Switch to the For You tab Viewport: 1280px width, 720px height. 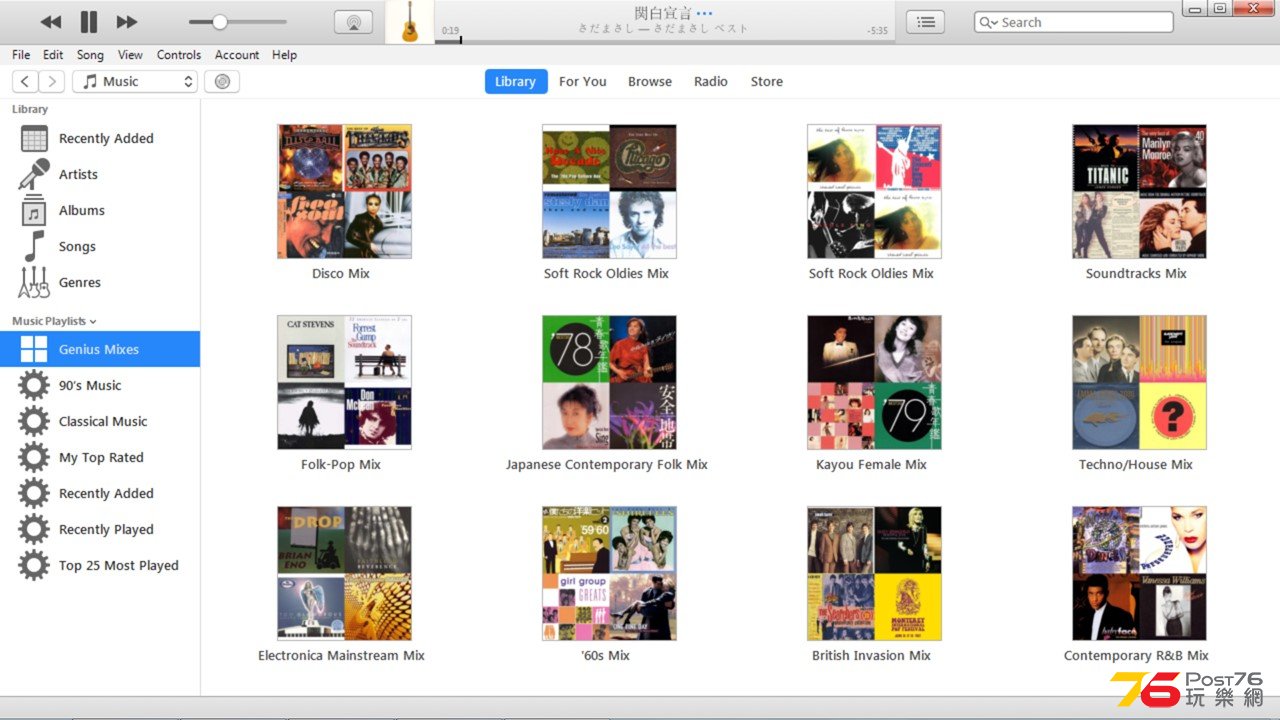tap(583, 82)
